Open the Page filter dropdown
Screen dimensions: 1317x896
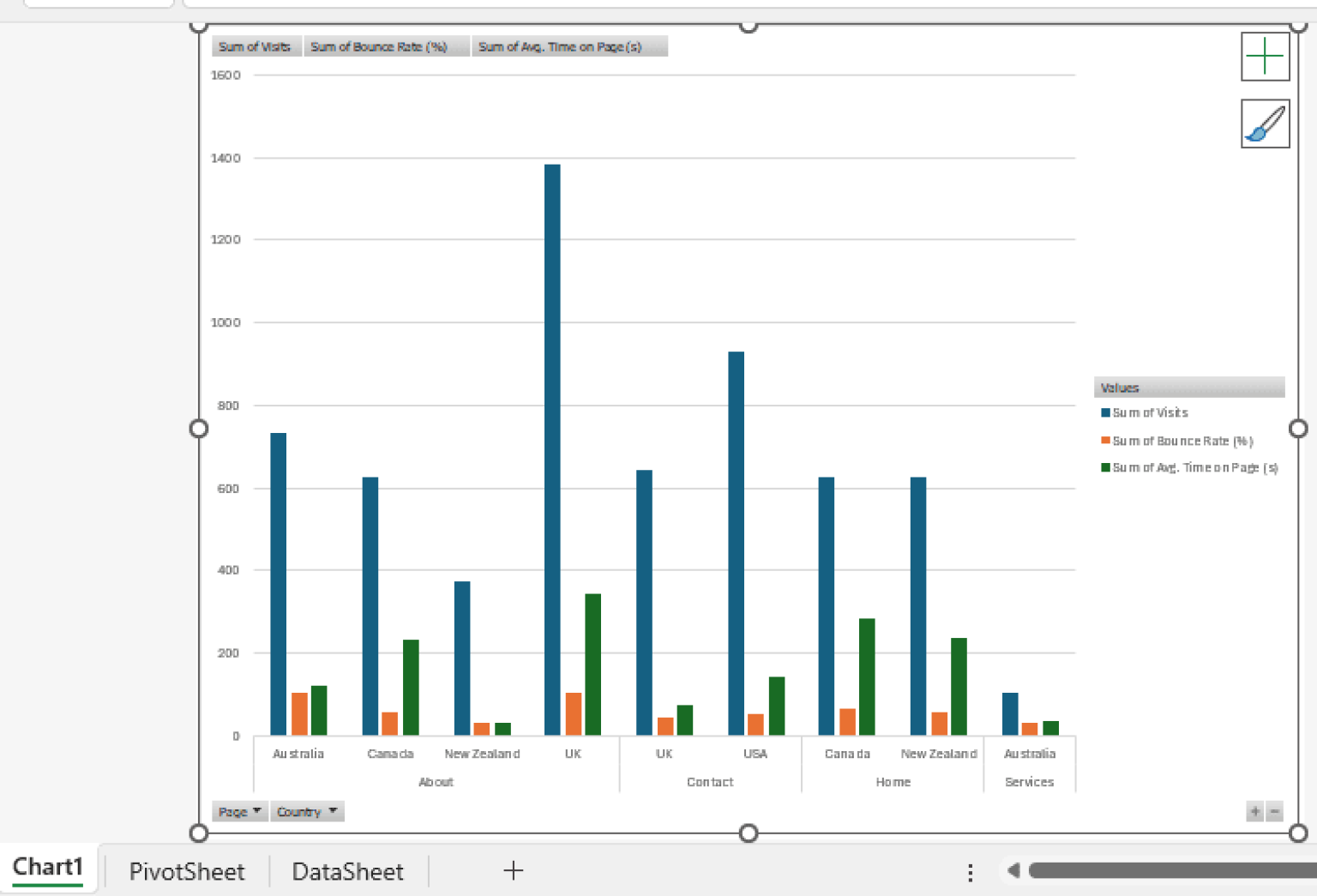[239, 811]
